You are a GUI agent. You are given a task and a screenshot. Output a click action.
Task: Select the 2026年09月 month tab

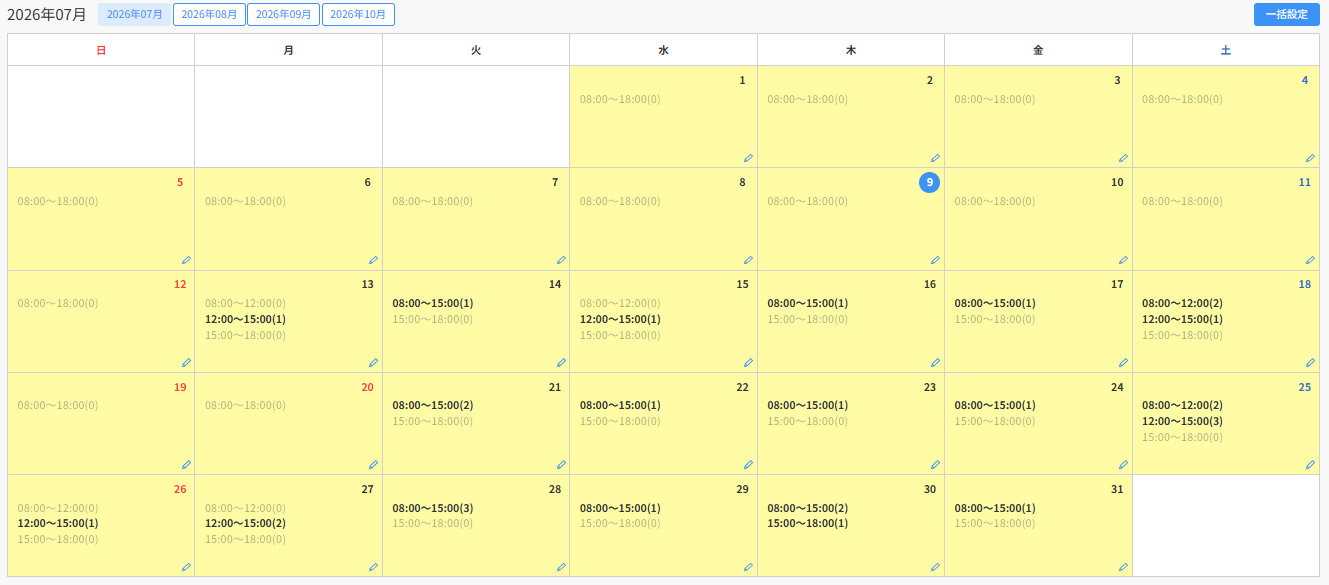[284, 14]
